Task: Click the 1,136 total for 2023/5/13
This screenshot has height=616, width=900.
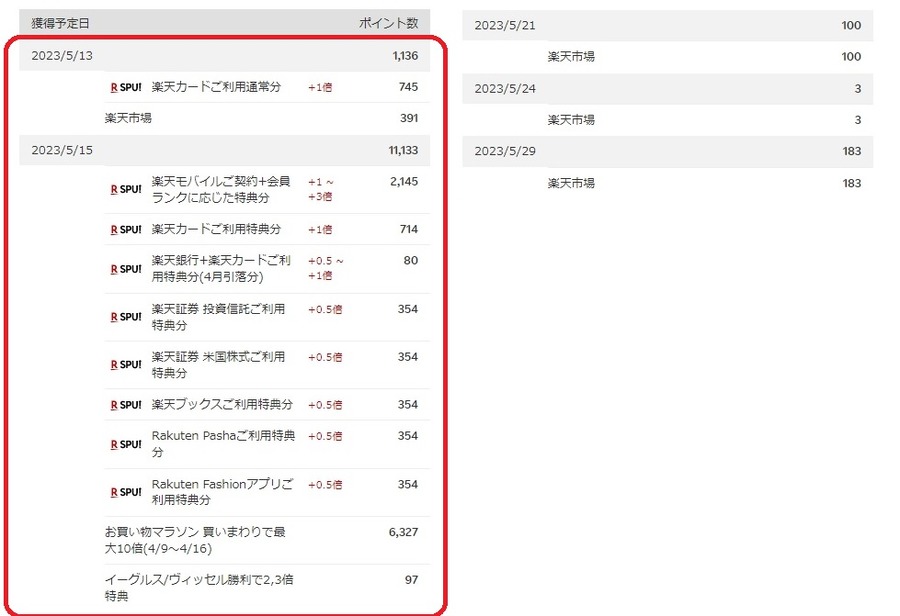Action: pos(405,56)
